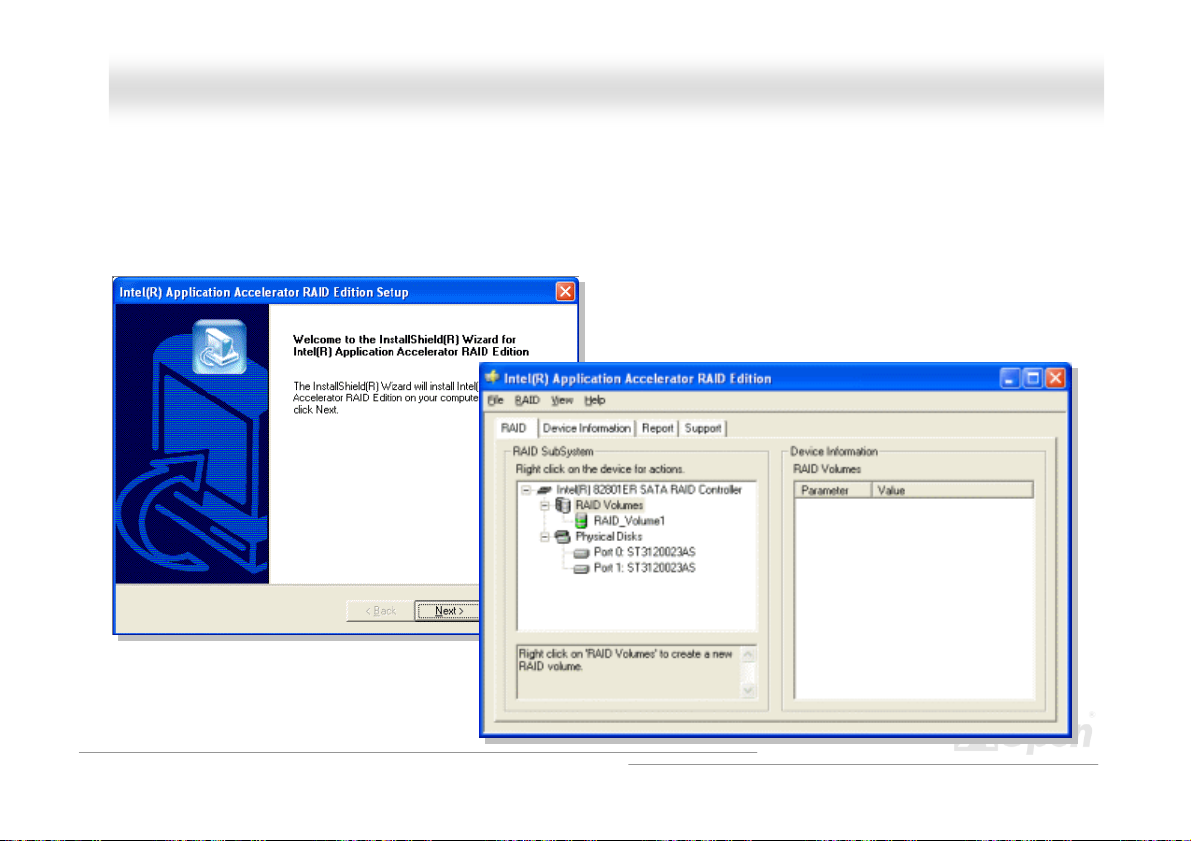Select Port 1: ST3120023AS
The width and height of the screenshot is (1191, 841).
(x=644, y=568)
